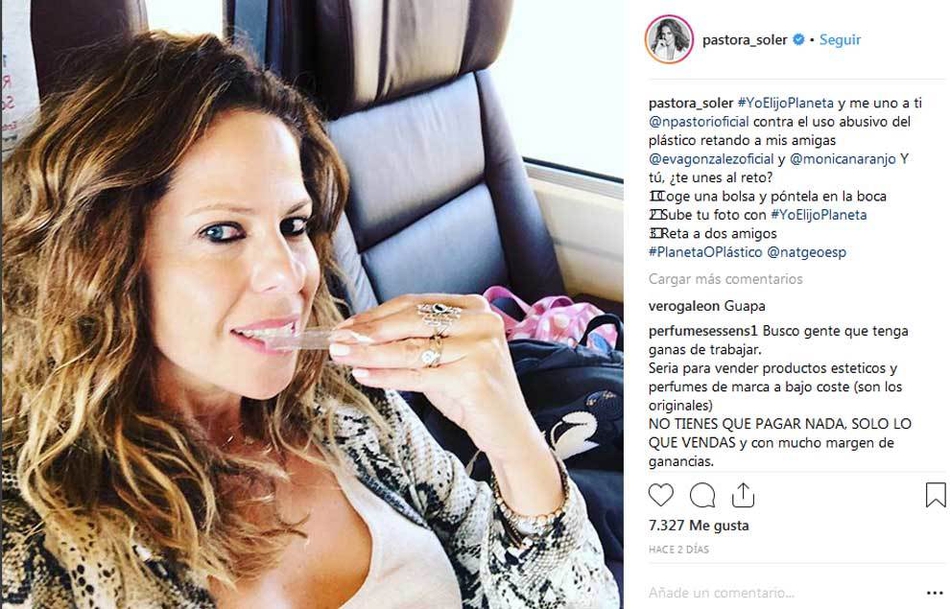Open the @evagonzalezoficial profile link

pos(711,159)
